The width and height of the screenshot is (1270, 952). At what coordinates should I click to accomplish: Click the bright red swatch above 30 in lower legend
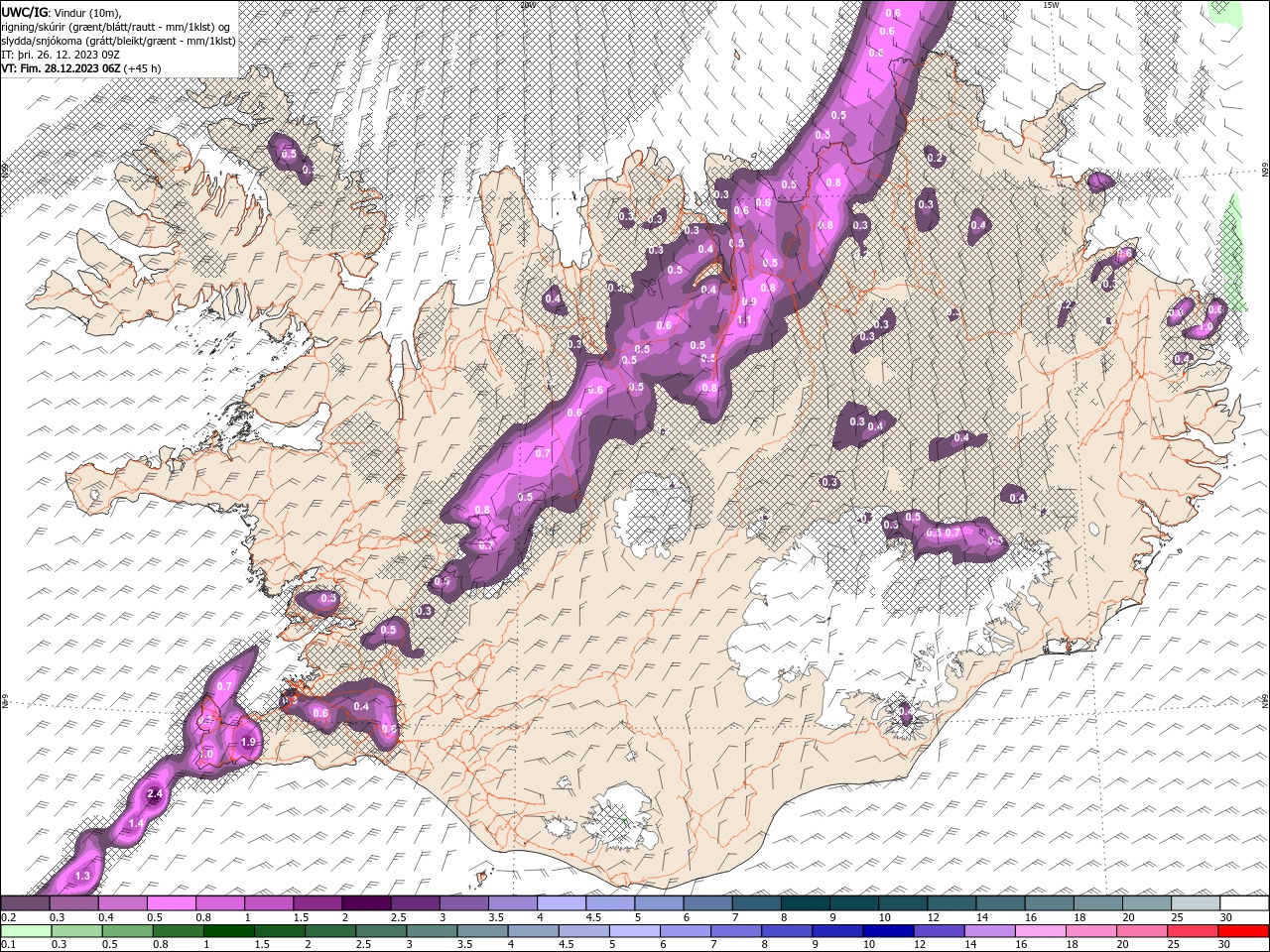pyautogui.click(x=1243, y=930)
